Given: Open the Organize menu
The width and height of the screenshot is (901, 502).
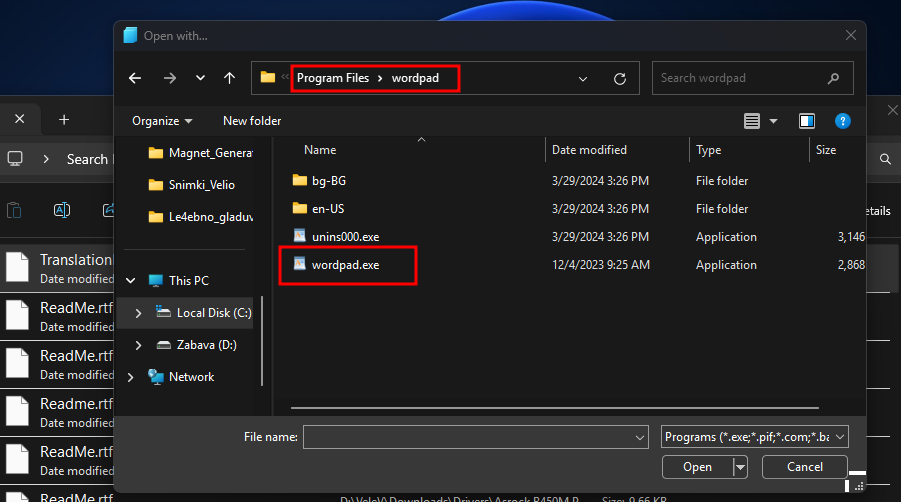Looking at the screenshot, I should (x=162, y=121).
